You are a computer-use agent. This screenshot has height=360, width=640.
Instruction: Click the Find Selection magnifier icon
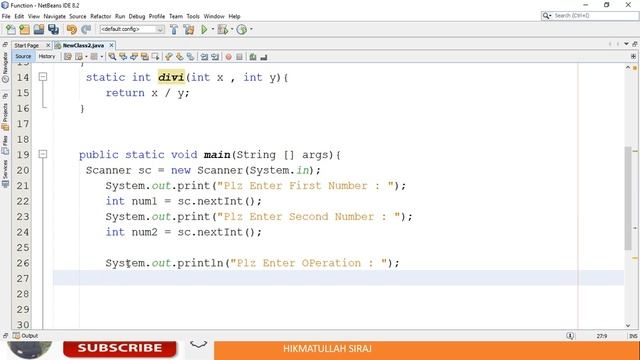[x=112, y=57]
